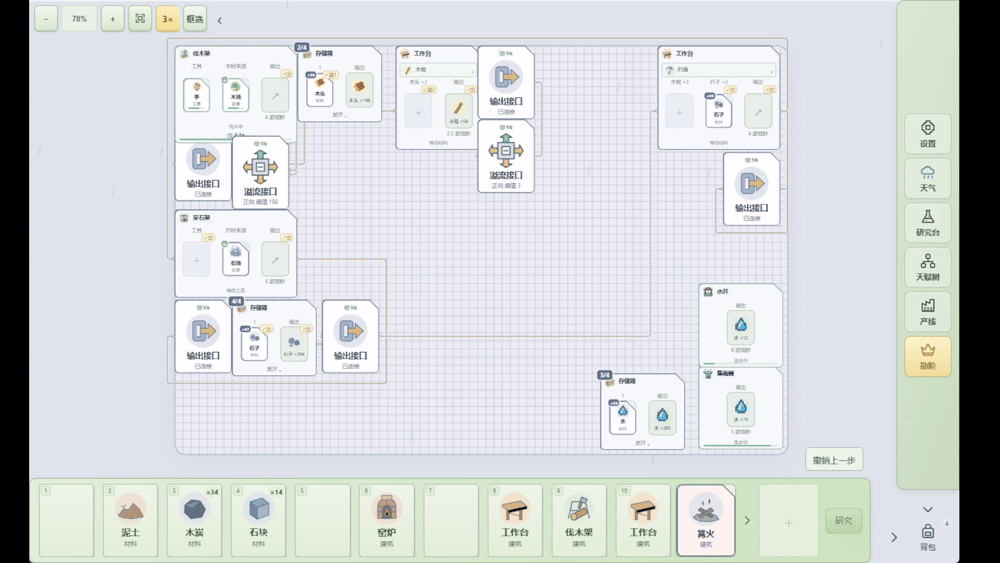This screenshot has width=1000, height=563.
Task: Click the 溢流接口 node with threshold 198
Action: pos(260,172)
